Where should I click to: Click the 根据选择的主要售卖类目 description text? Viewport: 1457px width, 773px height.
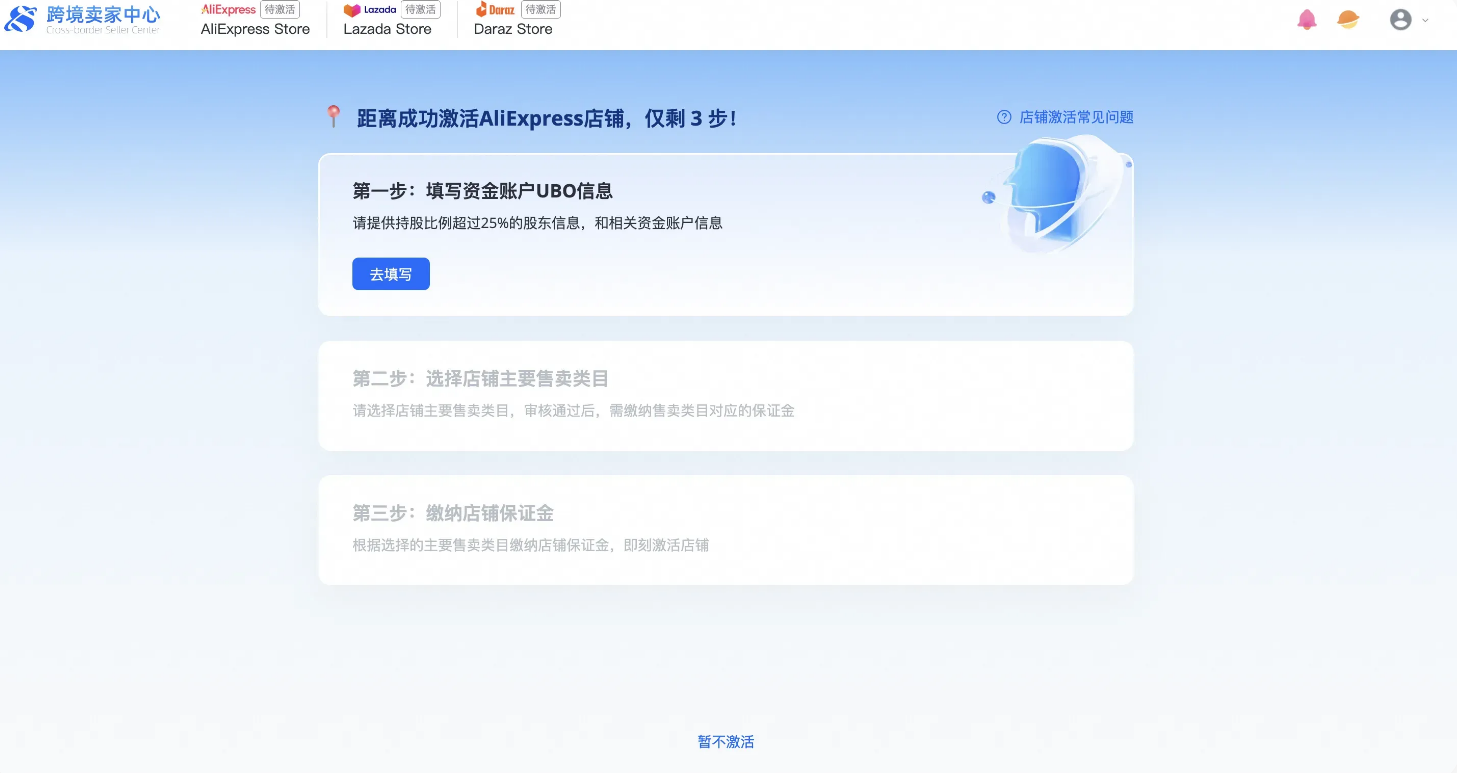(531, 545)
